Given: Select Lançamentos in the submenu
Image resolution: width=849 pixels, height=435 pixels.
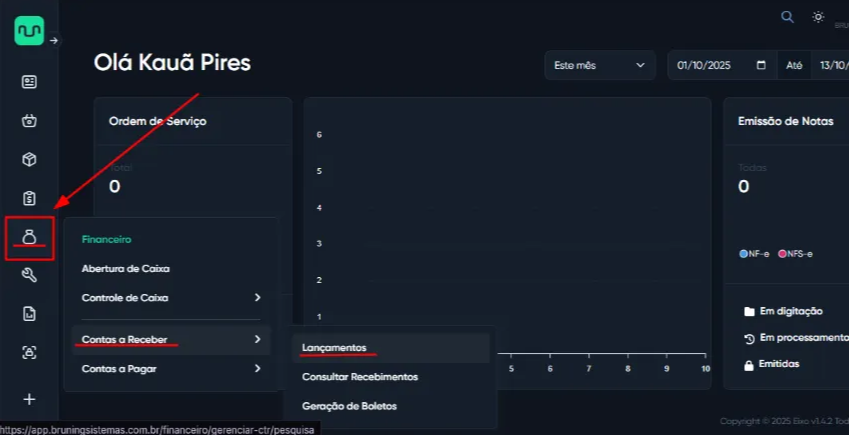Looking at the screenshot, I should pos(336,347).
